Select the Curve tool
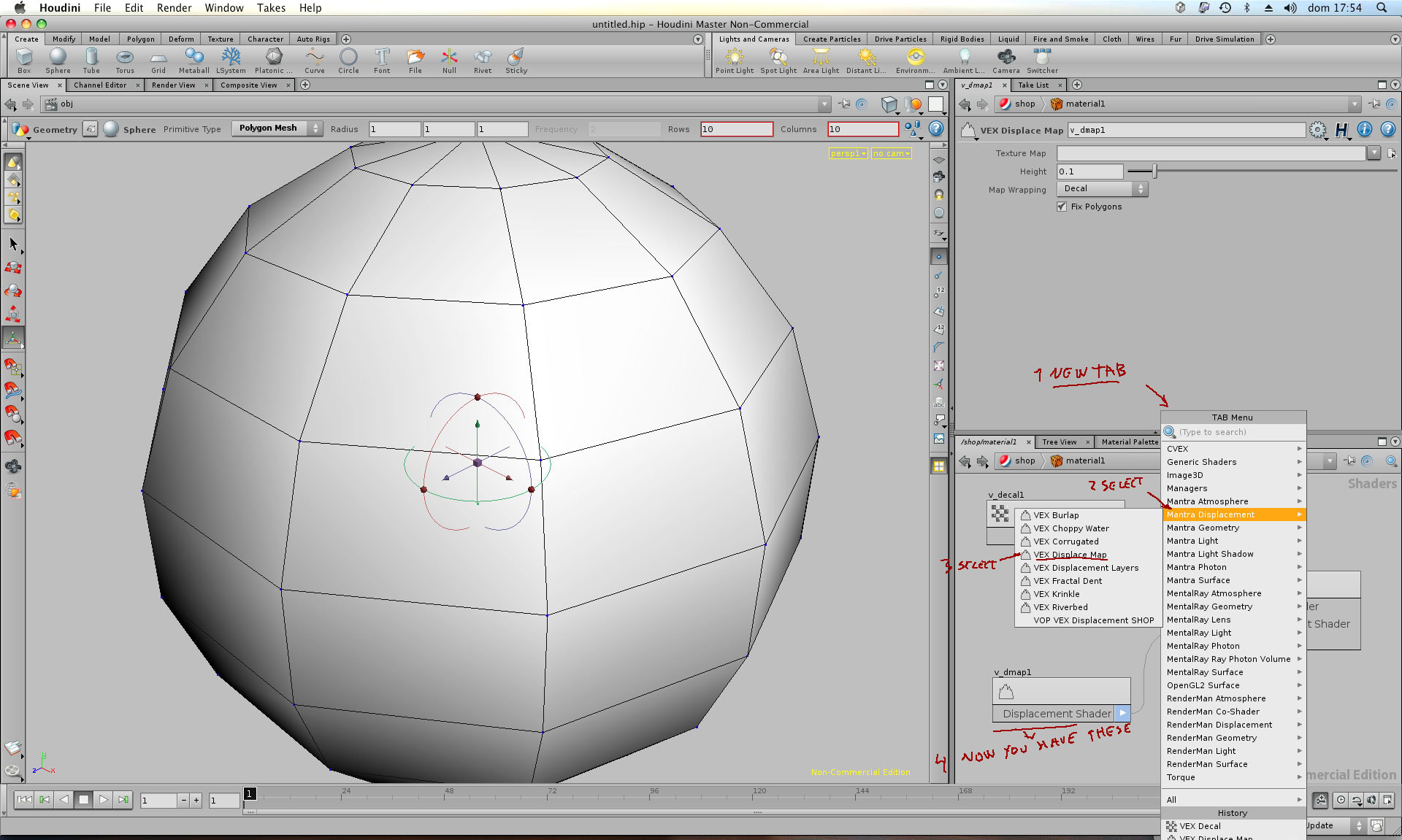1402x840 pixels. tap(314, 61)
